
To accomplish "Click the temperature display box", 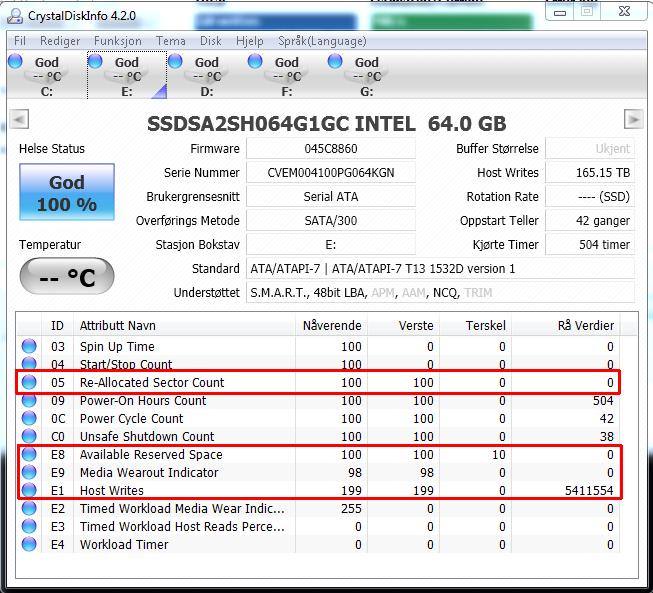I will 67,276.
